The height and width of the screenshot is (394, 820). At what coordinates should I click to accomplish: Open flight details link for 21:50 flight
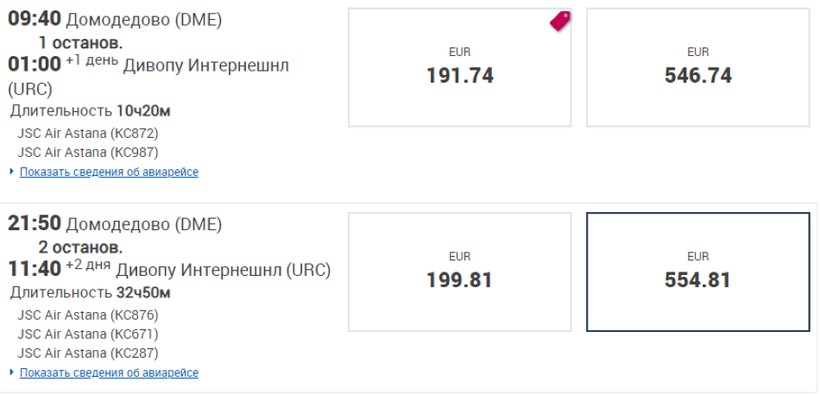click(x=109, y=373)
